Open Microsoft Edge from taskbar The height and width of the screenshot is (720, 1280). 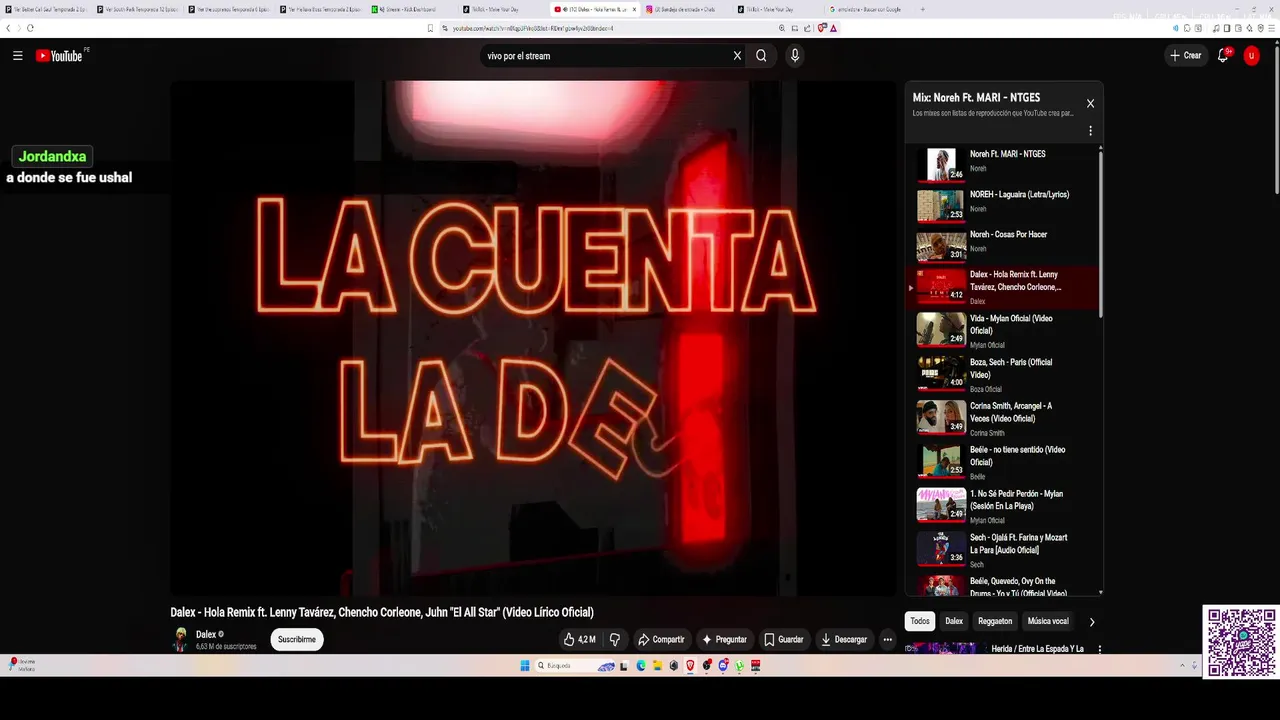point(641,665)
